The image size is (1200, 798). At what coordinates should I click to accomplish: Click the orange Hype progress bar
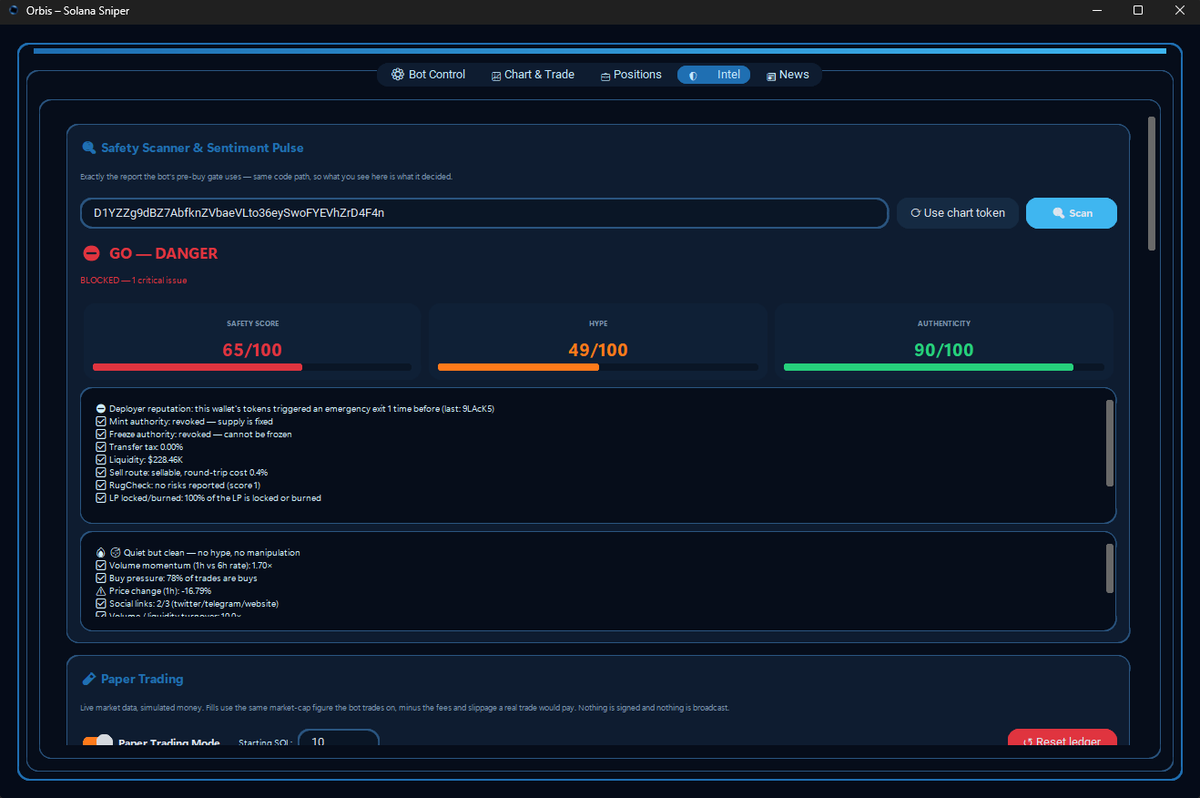[x=597, y=368]
